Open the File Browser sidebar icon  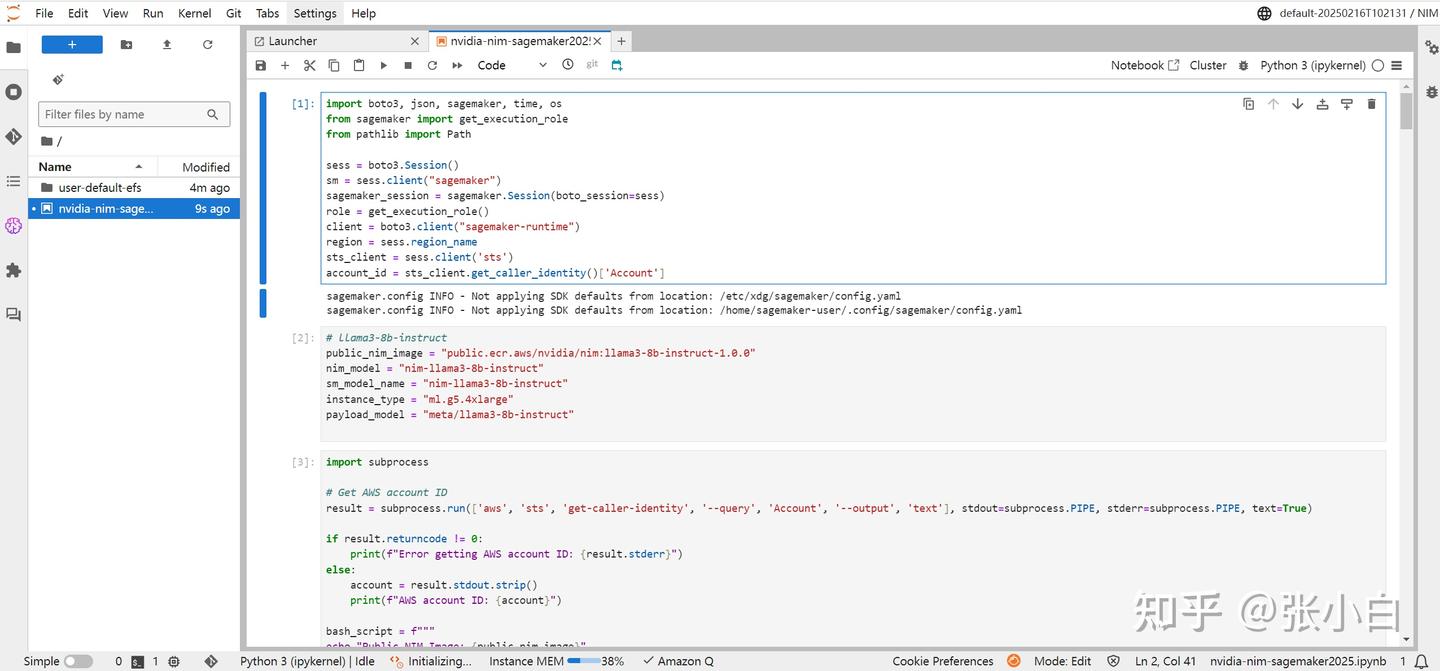13,47
